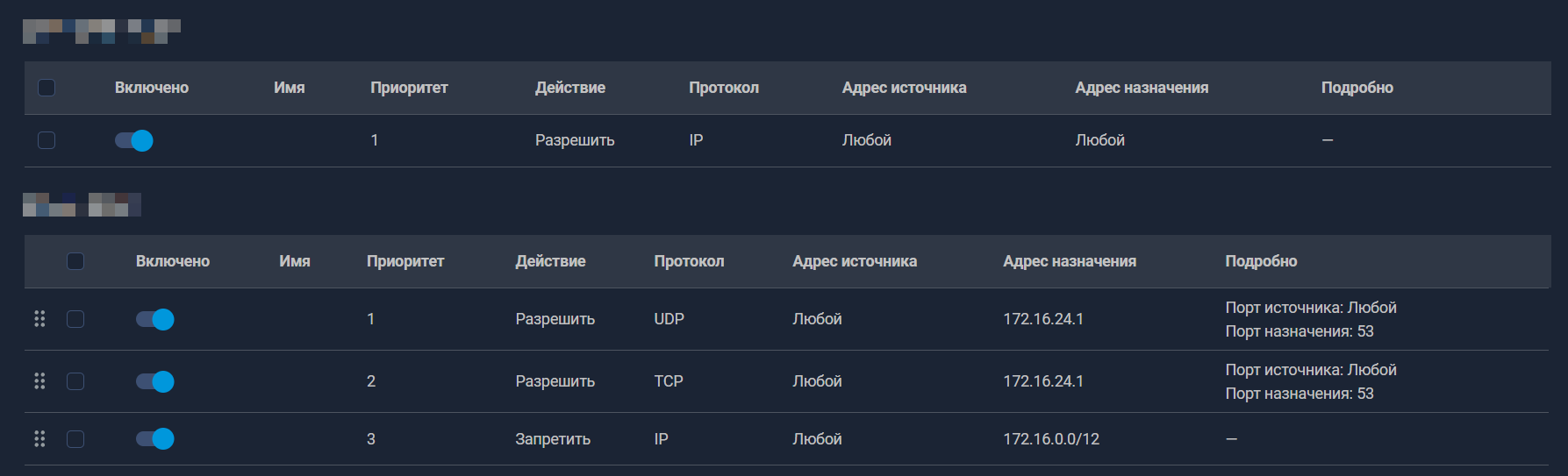Select the checkbox for the Запретить rule
Screen dimensions: 1568x476
click(75, 439)
